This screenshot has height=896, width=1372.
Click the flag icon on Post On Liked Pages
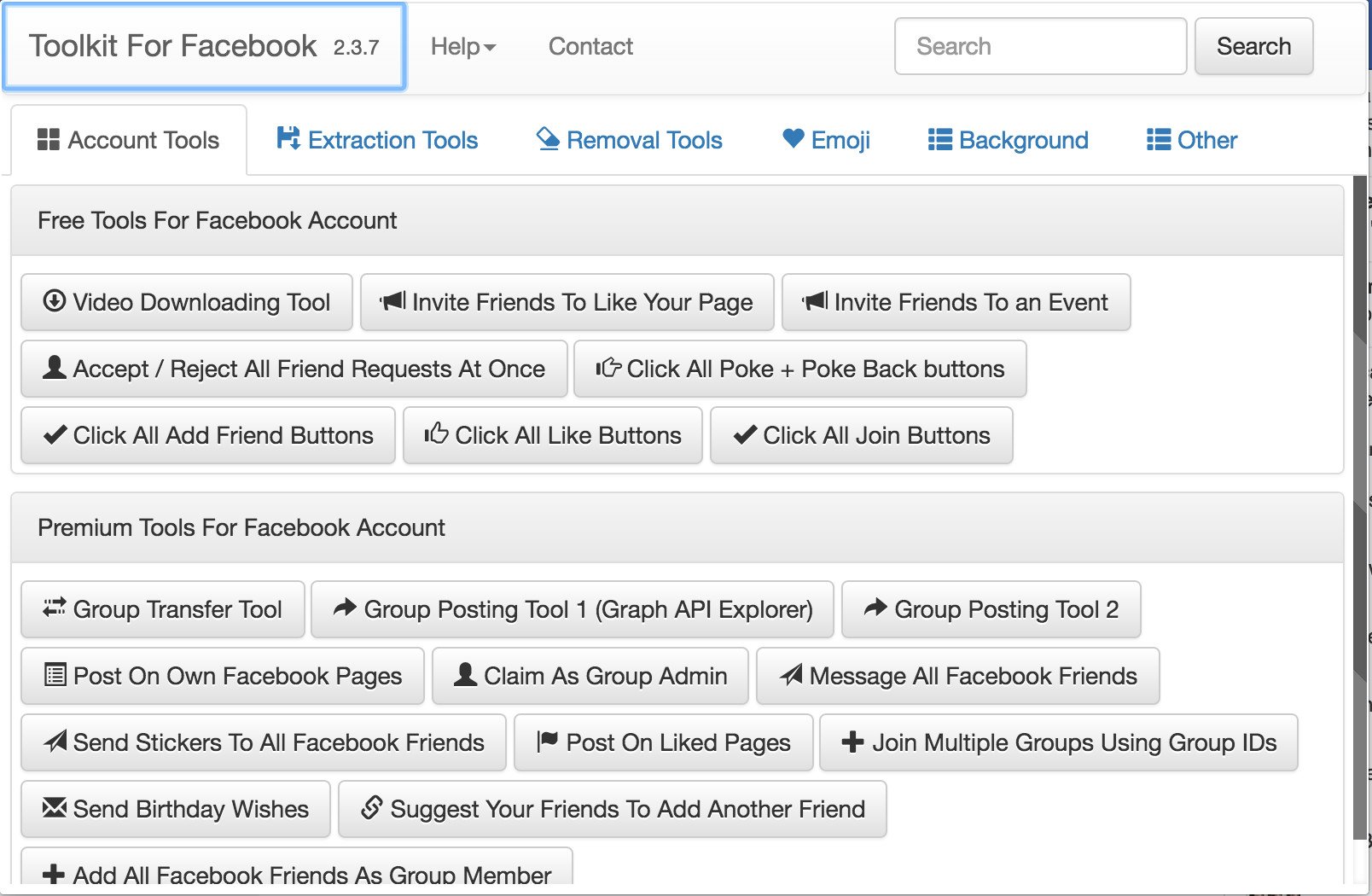pyautogui.click(x=547, y=742)
